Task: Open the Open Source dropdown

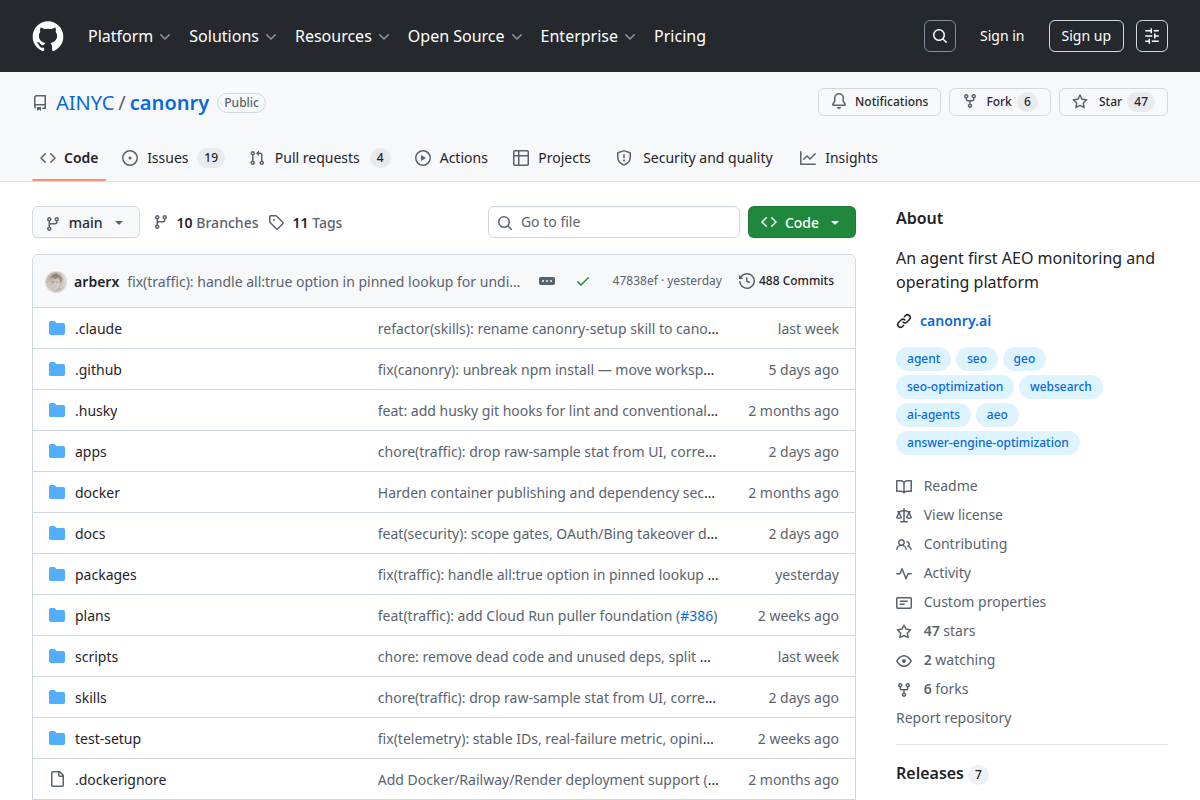Action: click(x=465, y=36)
